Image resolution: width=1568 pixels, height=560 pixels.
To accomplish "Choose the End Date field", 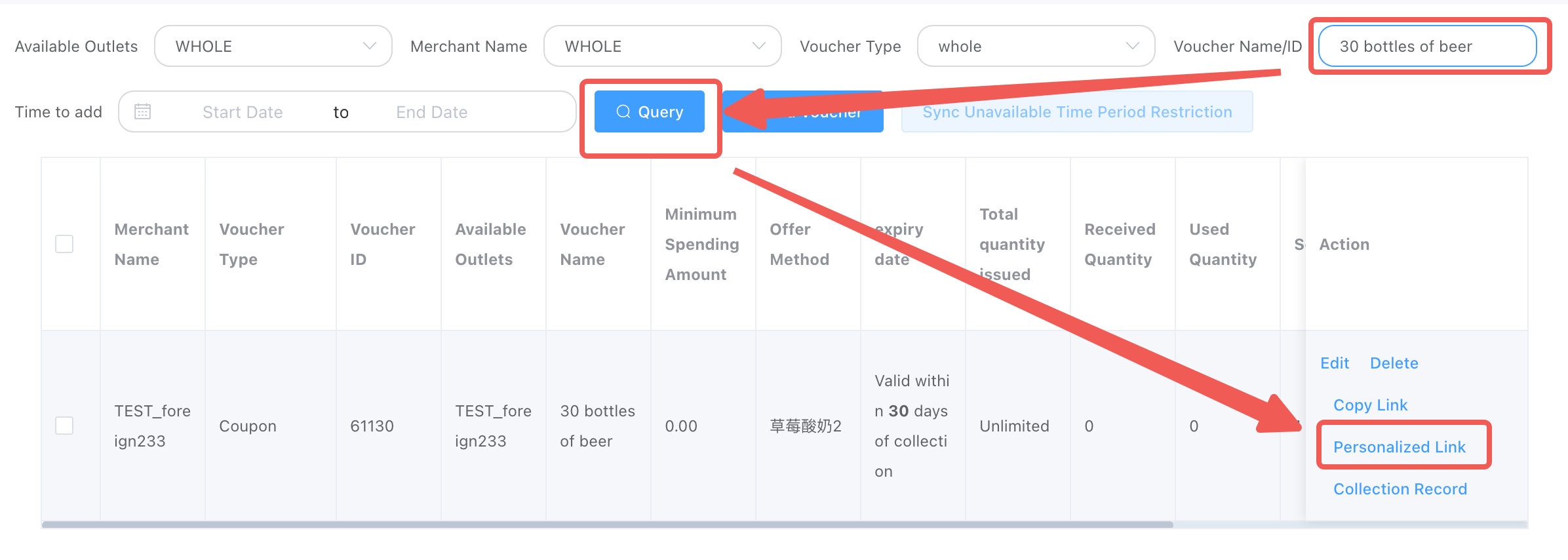I will (x=431, y=112).
